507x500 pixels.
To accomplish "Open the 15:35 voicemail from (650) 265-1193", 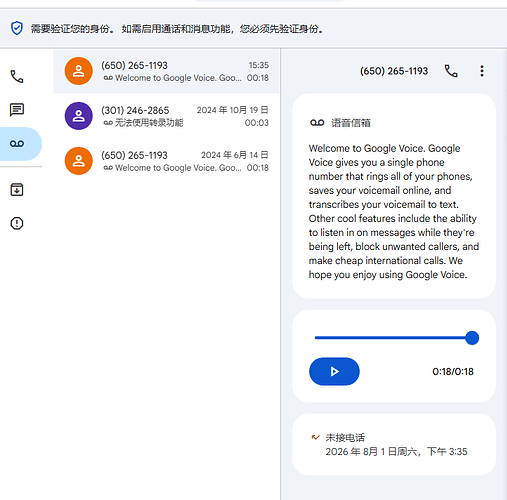I will pyautogui.click(x=166, y=71).
